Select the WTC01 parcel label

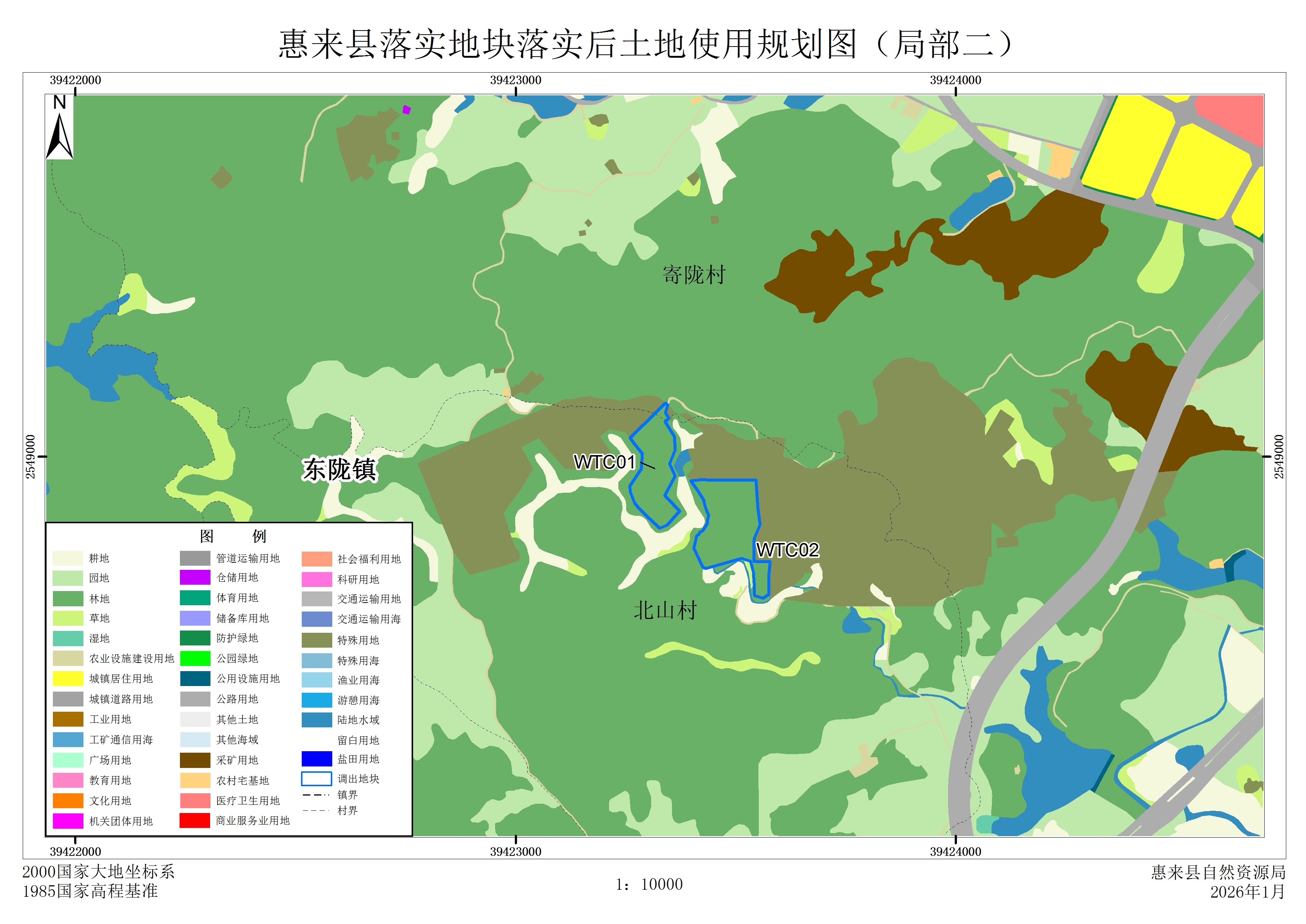[604, 462]
